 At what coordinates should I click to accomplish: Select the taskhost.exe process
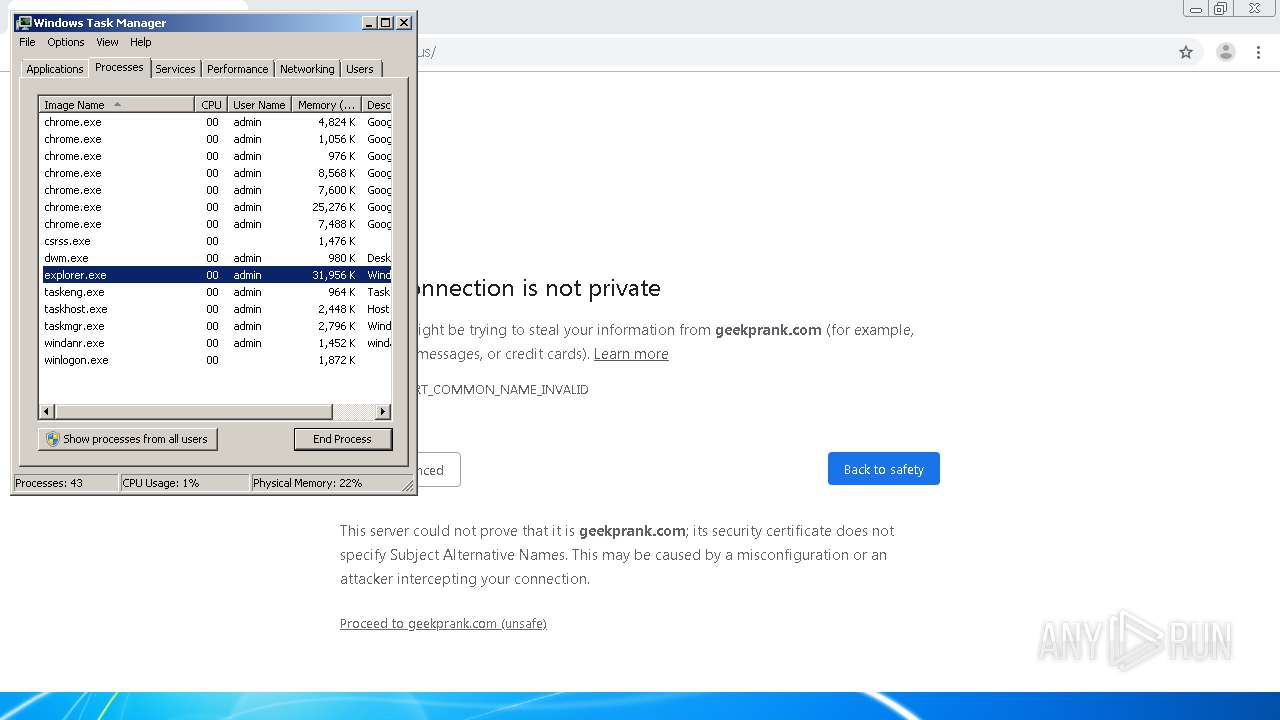click(215, 309)
